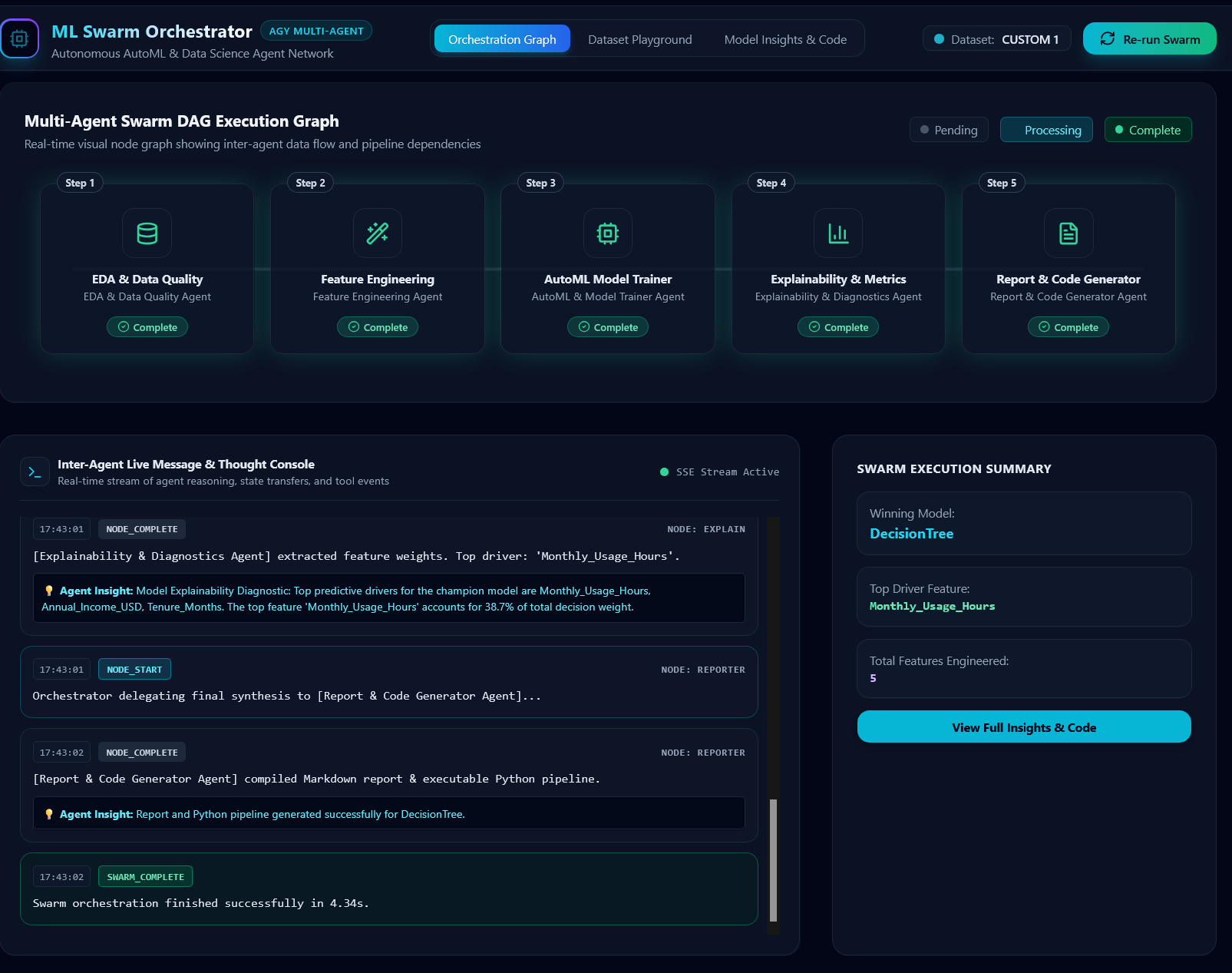
Task: Click the Complete status legend chip in header
Action: 1148,130
